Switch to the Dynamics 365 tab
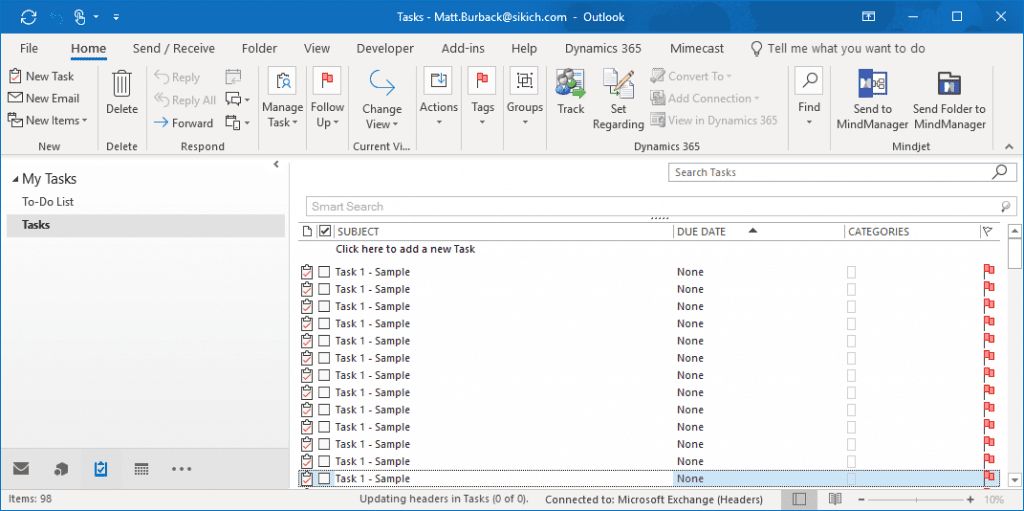 pyautogui.click(x=603, y=48)
